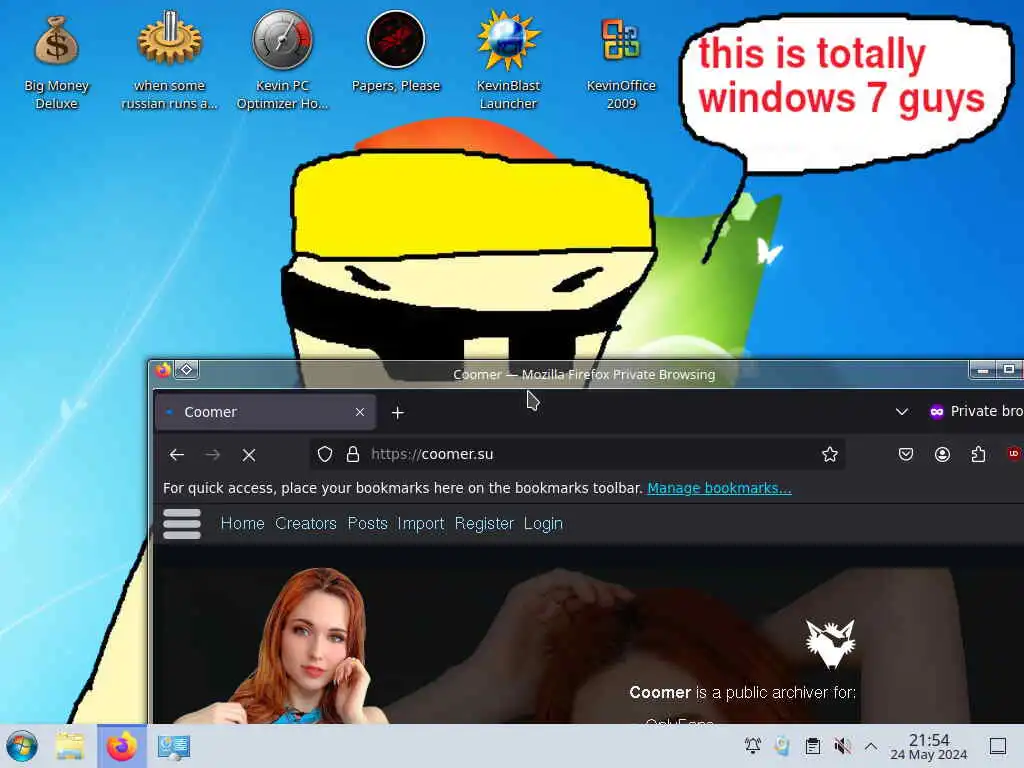1024x768 pixels.
Task: Select the gear icon labeled 'when some russian runs a...'
Action: 169,61
